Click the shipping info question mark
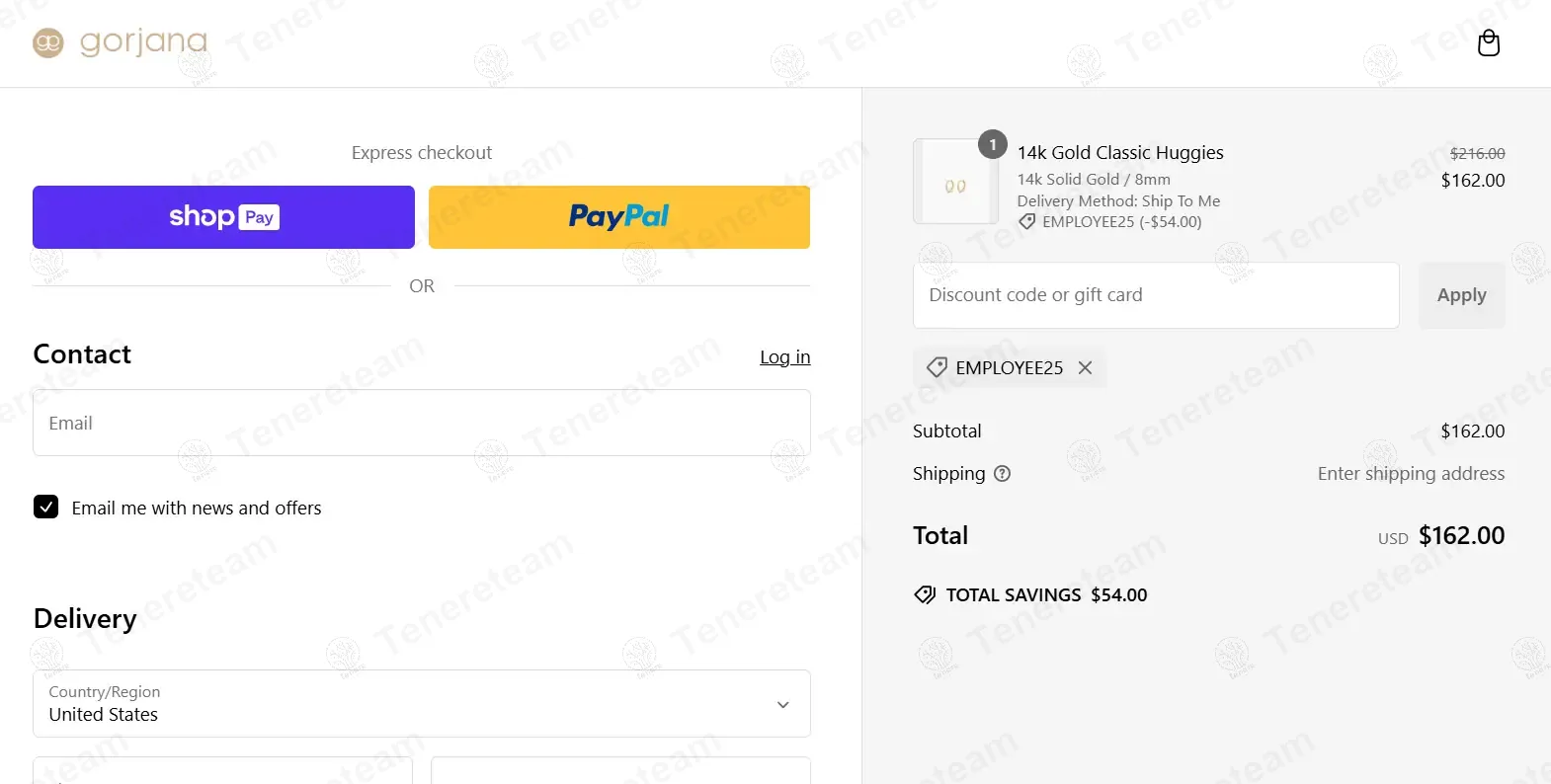The height and width of the screenshot is (784, 1551). (1002, 474)
